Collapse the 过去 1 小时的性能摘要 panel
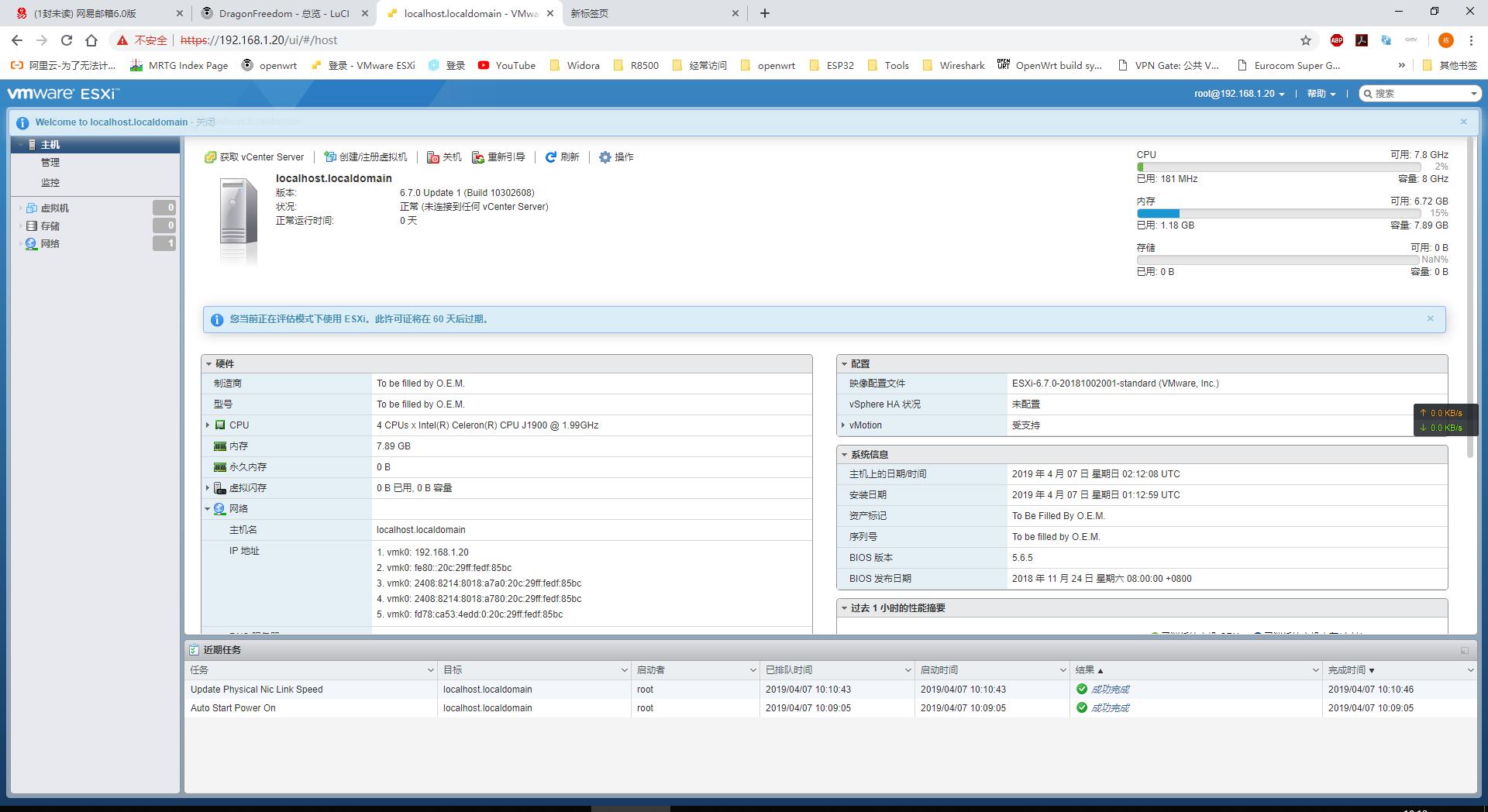This screenshot has height=812, width=1488. click(845, 608)
